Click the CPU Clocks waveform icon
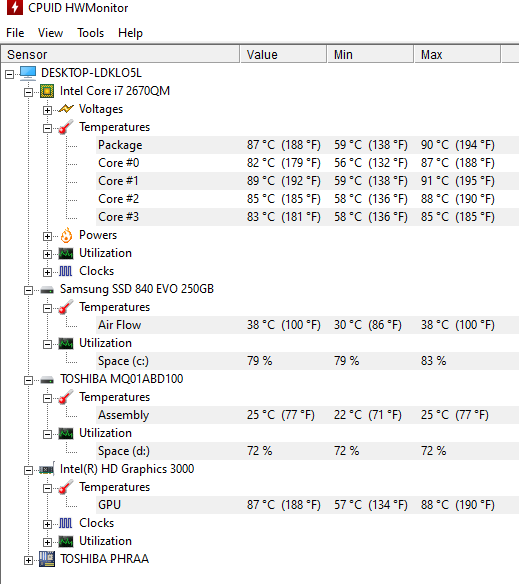The width and height of the screenshot is (519, 584). click(66, 271)
